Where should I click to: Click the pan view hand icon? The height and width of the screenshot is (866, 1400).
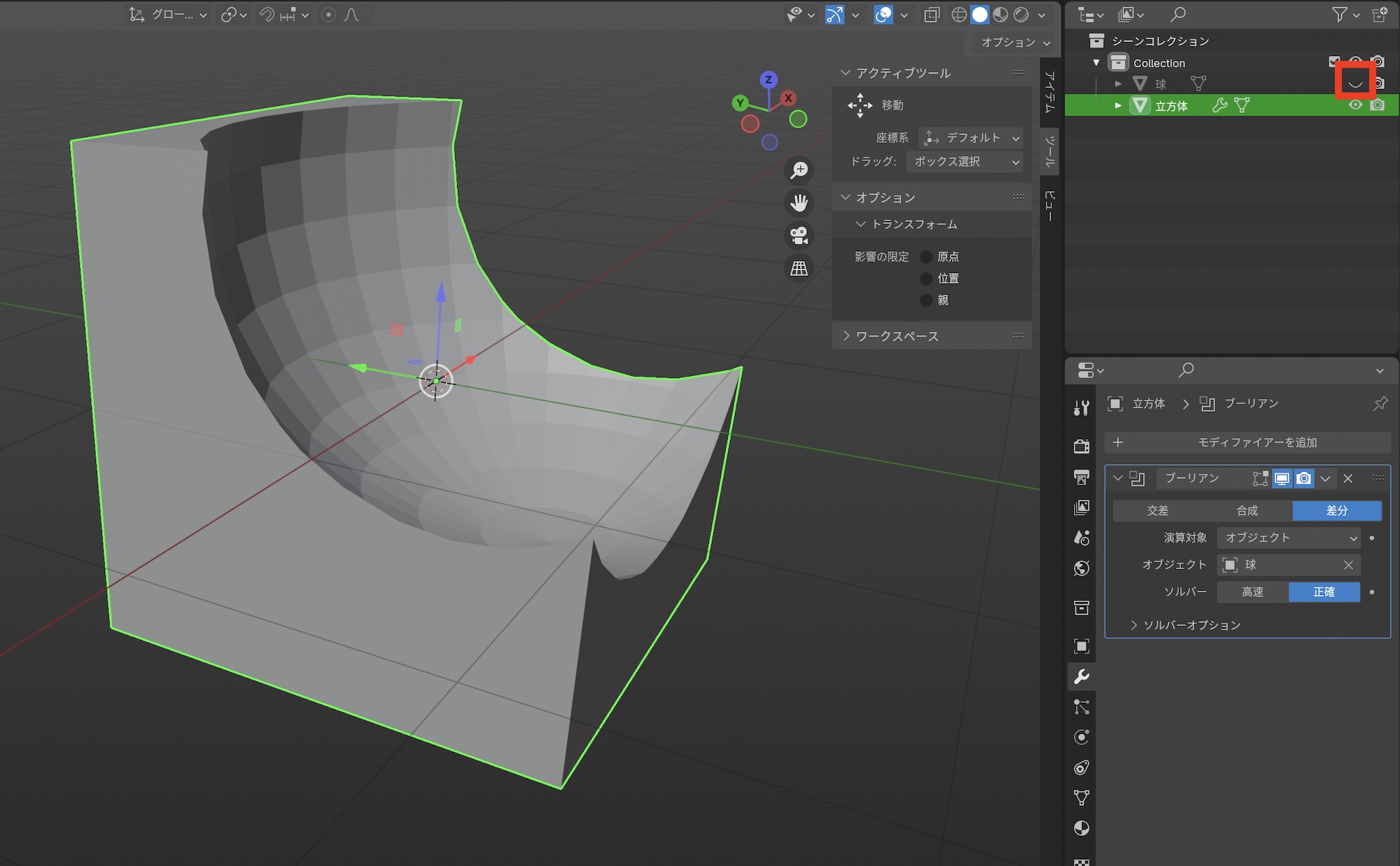pyautogui.click(x=799, y=203)
